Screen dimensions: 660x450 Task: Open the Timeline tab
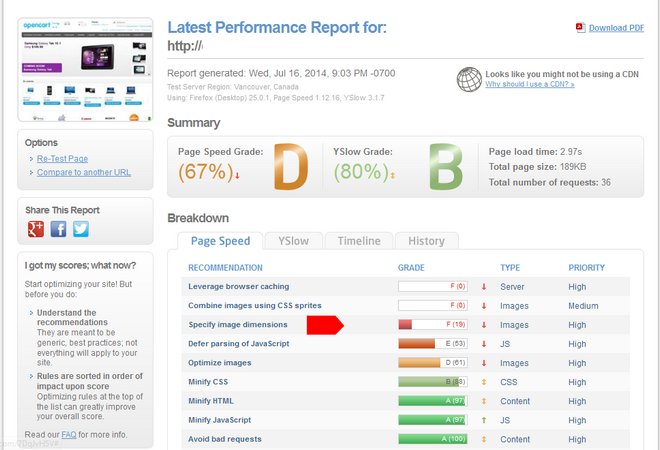point(358,241)
